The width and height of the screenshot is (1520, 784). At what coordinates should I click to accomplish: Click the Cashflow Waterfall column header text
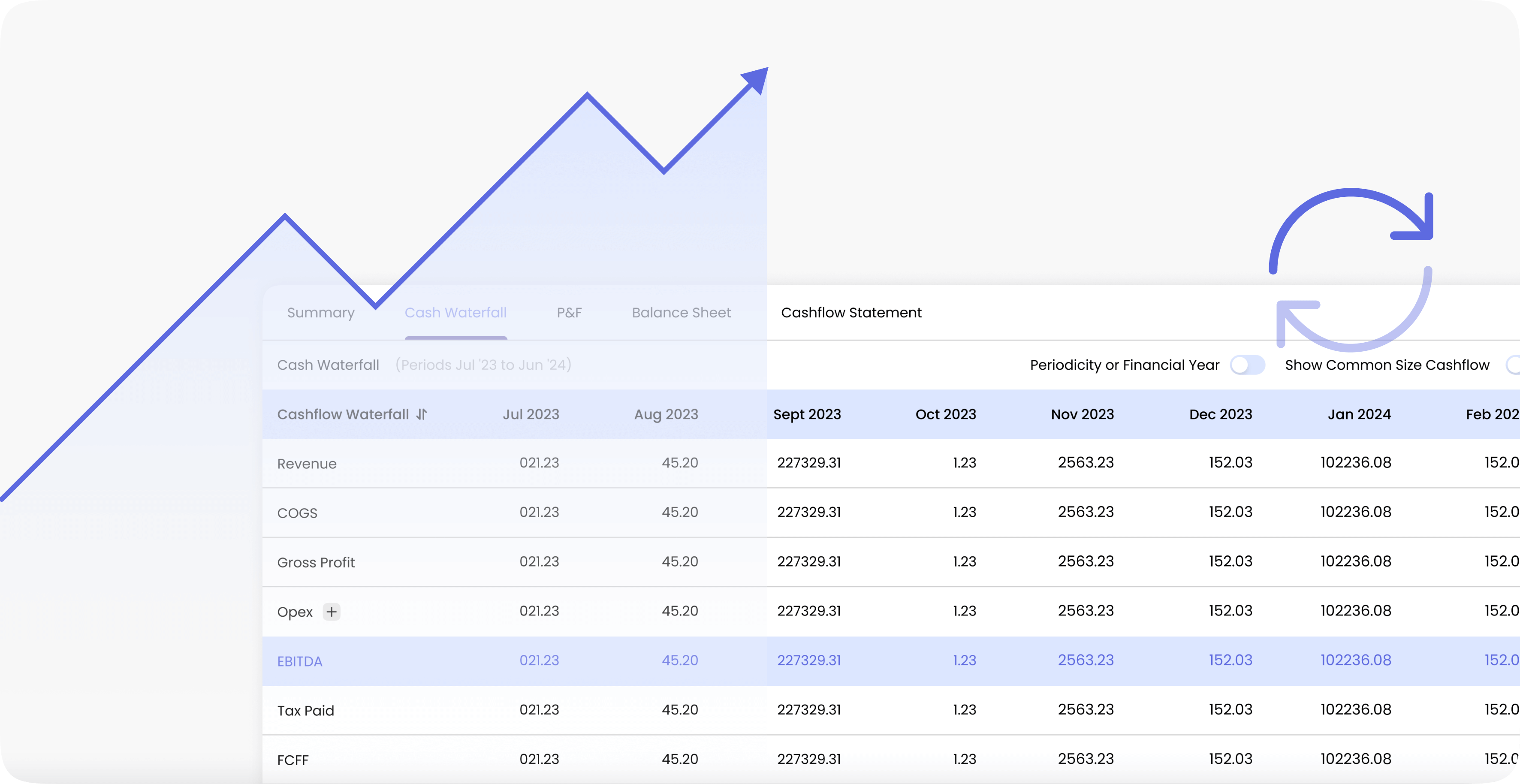pyautogui.click(x=343, y=415)
